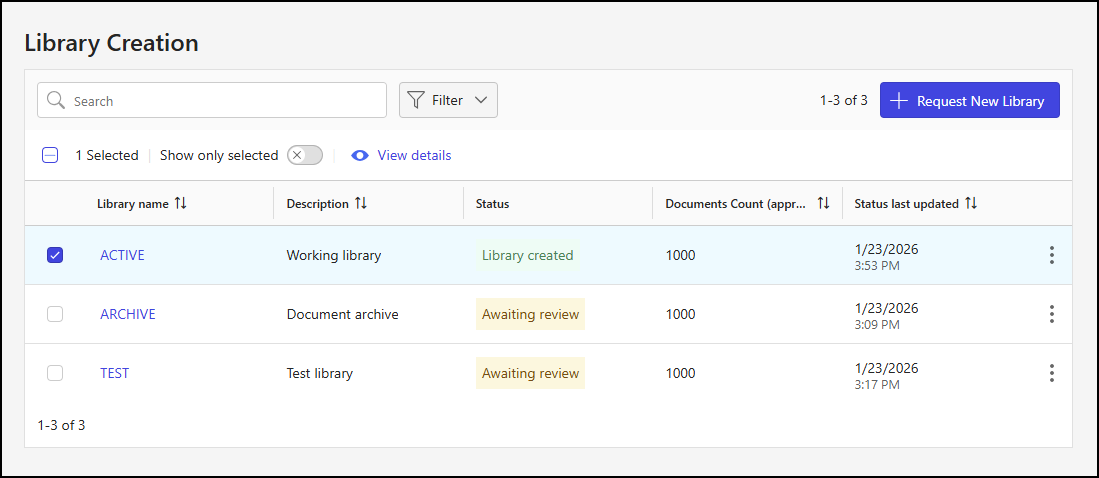This screenshot has width=1099, height=478.
Task: Sort by Library name arrows
Action: (x=181, y=203)
